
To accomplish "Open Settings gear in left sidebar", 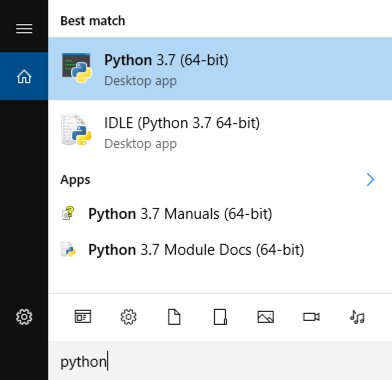I will (24, 317).
